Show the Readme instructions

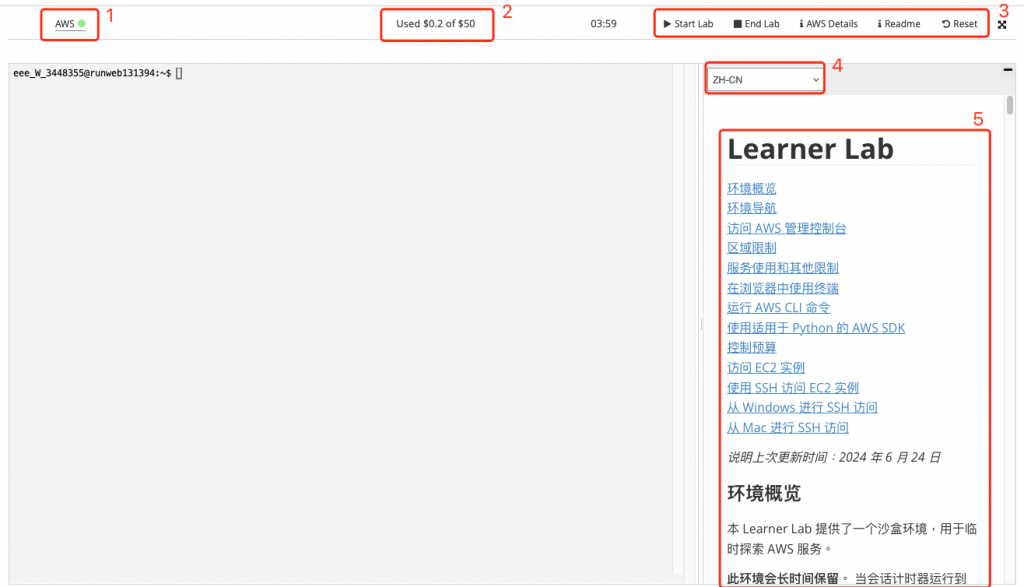coord(899,24)
